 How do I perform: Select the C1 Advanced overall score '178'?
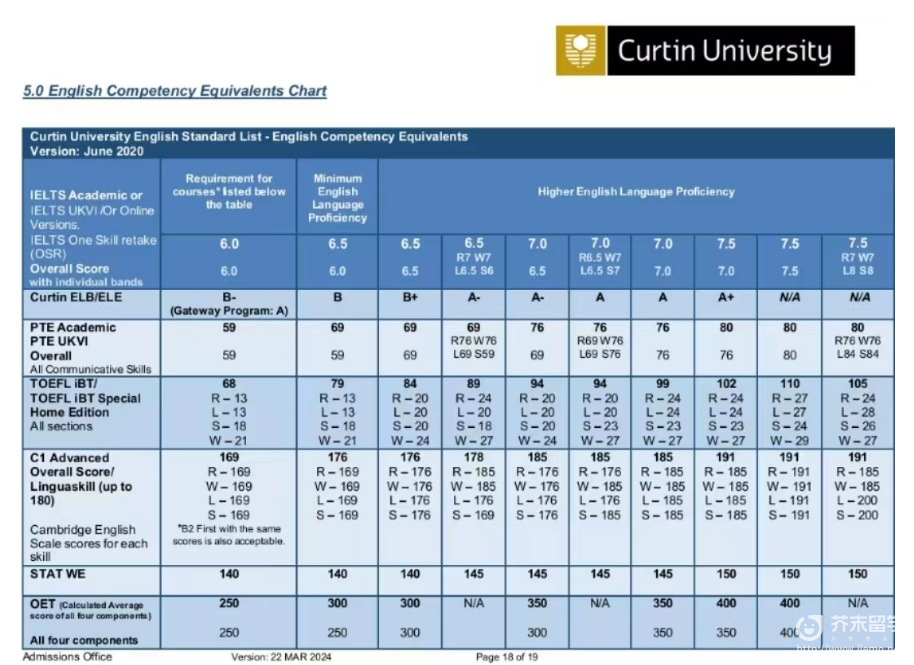pyautogui.click(x=473, y=458)
